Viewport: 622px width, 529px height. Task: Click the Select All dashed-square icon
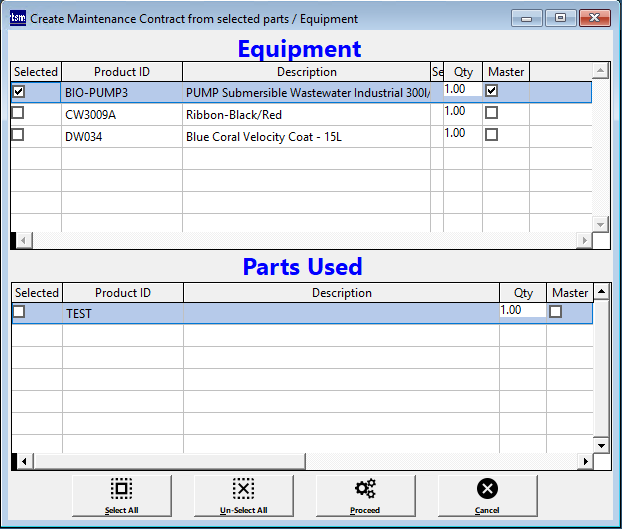(x=121, y=489)
